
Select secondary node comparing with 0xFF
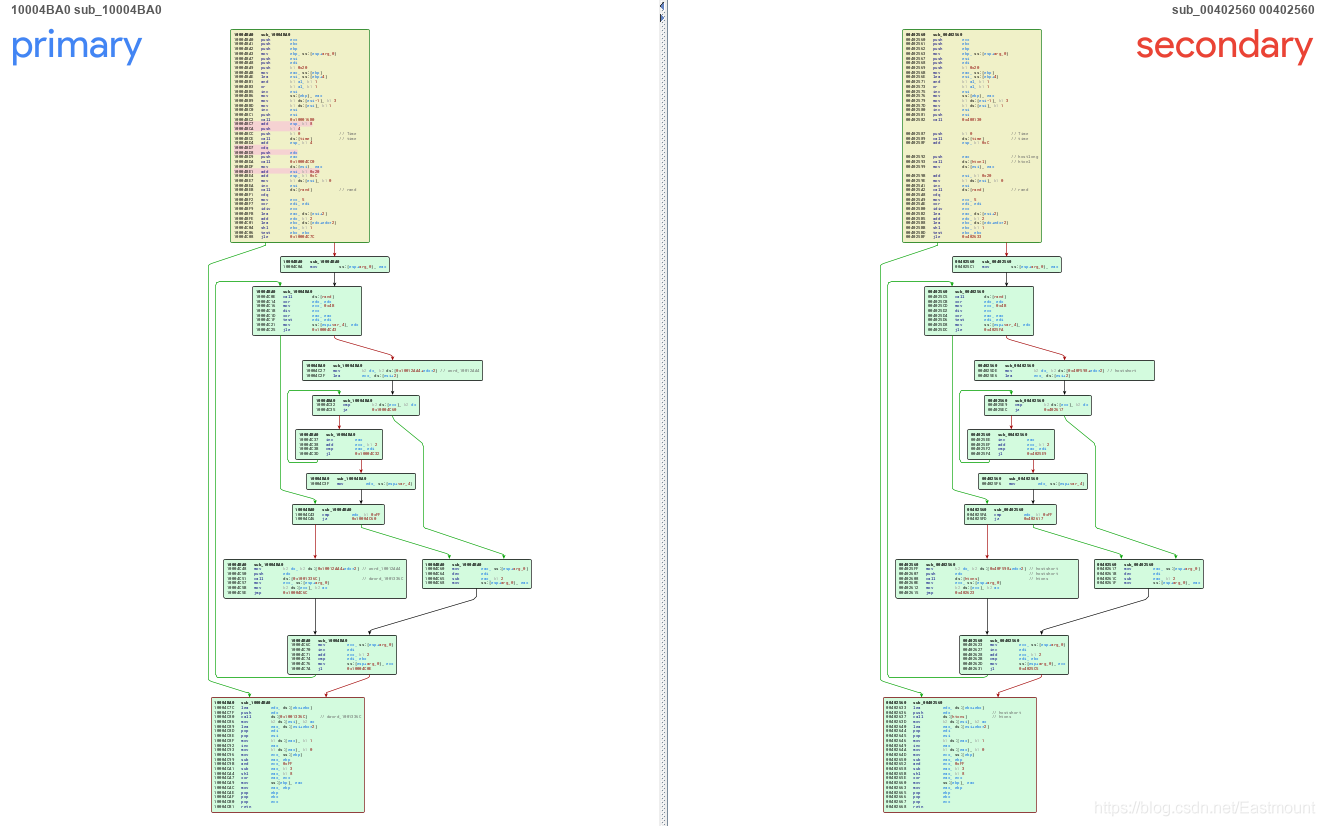(x=1010, y=515)
